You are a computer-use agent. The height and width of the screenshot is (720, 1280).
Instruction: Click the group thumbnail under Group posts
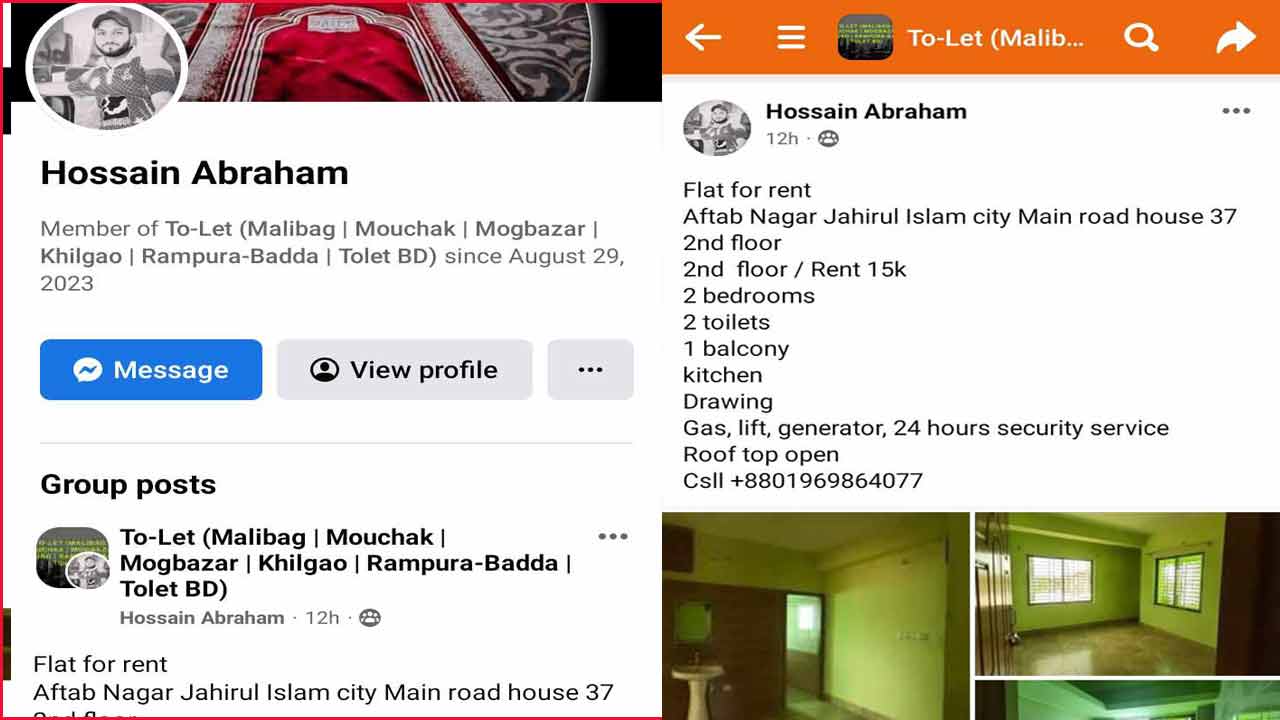tap(72, 557)
